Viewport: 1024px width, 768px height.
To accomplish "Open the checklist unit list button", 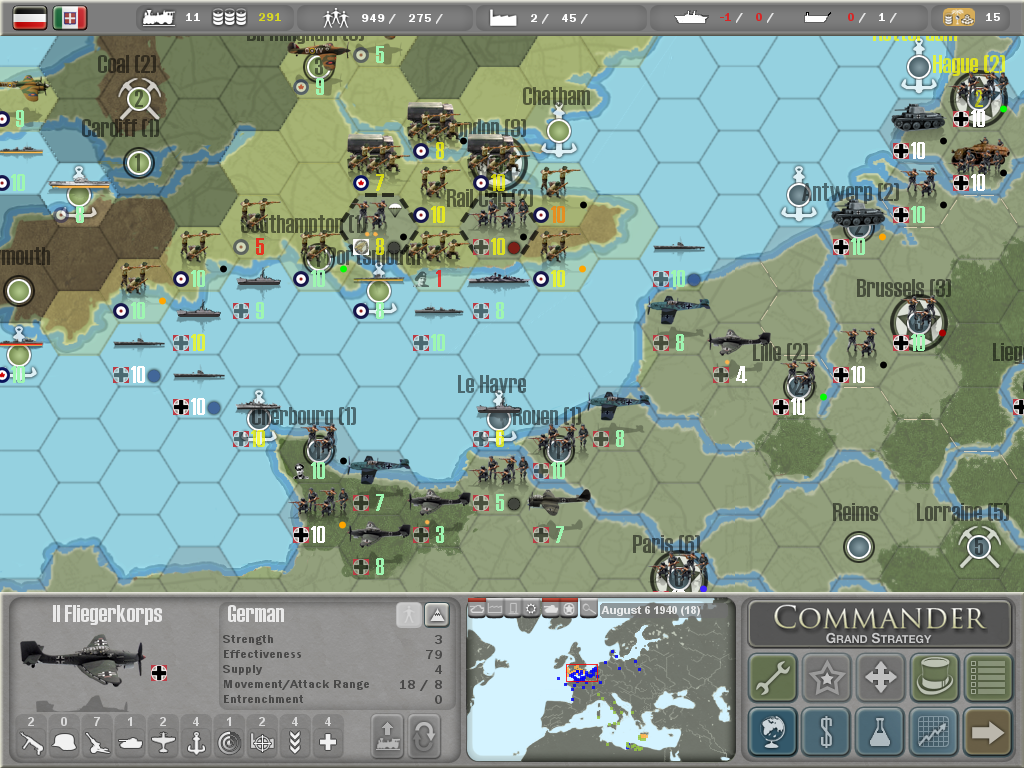I will click(988, 679).
